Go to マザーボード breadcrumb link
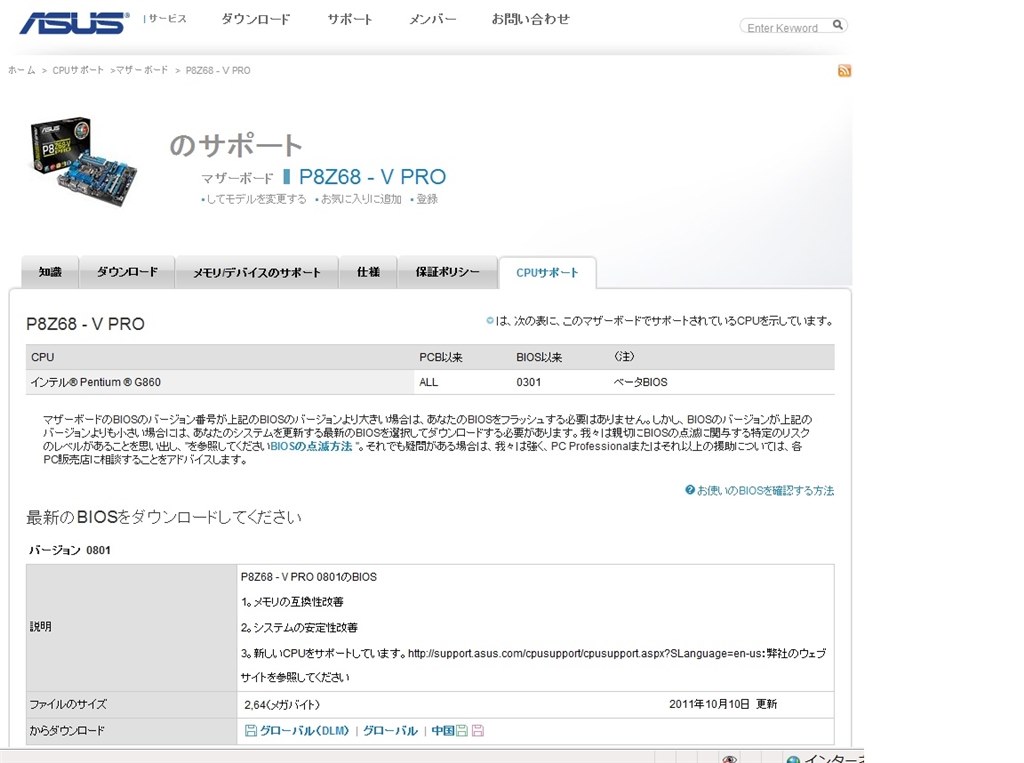Viewport: 1024px width, 763px height. click(142, 70)
